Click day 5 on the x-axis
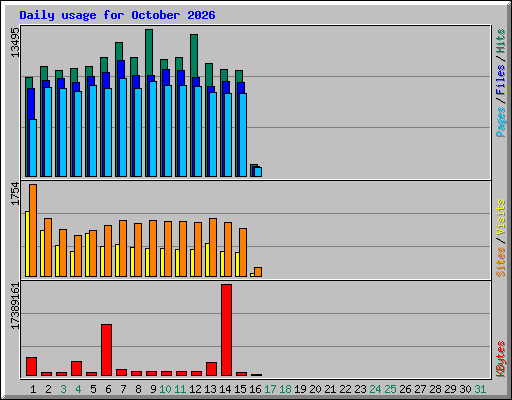Screen dimensions: 512x400 [93, 389]
